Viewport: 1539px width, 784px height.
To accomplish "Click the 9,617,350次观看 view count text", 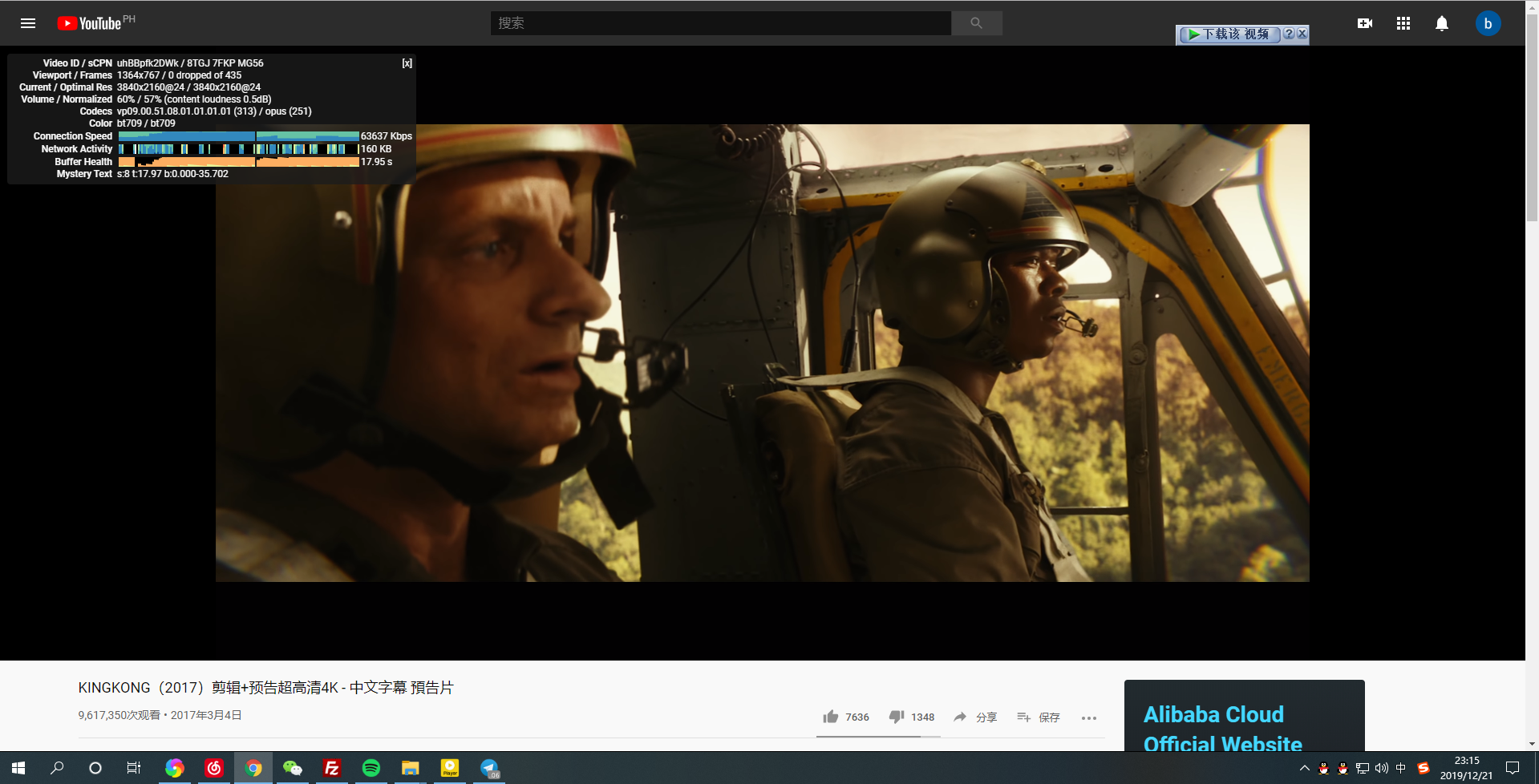I will click(x=119, y=715).
